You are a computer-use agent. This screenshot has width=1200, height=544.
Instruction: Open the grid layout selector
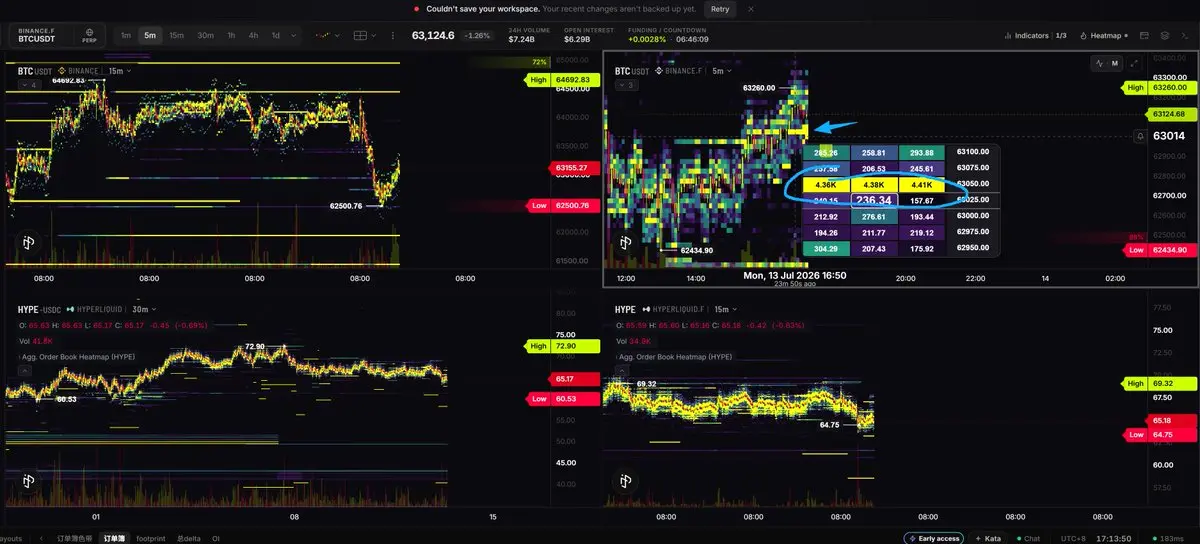click(x=365, y=35)
